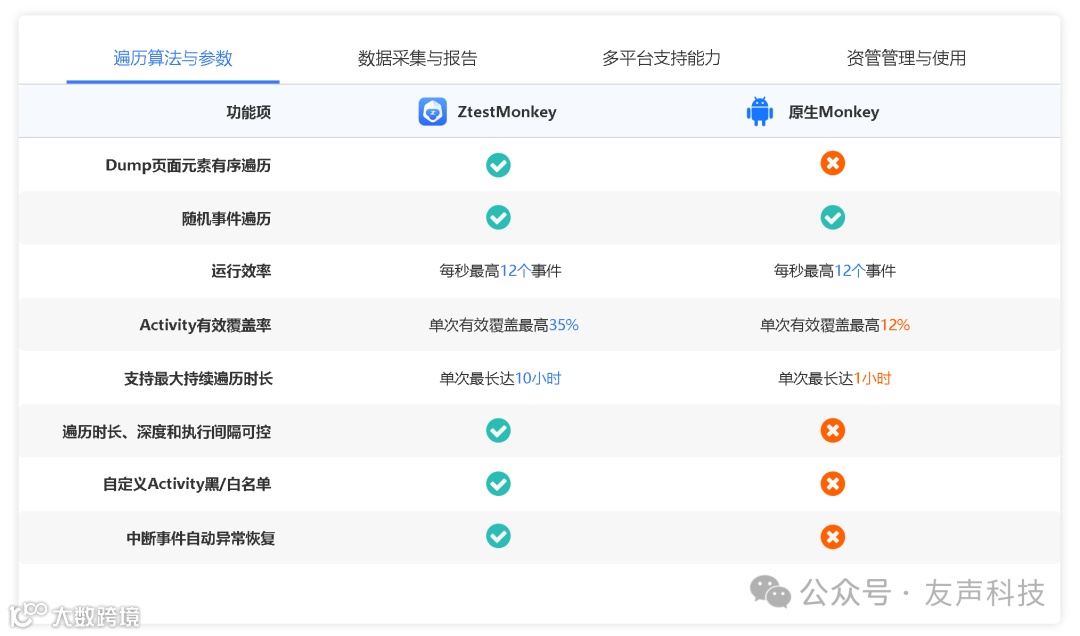
Task: Click the 单次有效覆盖最高12% cell
Action: click(835, 325)
